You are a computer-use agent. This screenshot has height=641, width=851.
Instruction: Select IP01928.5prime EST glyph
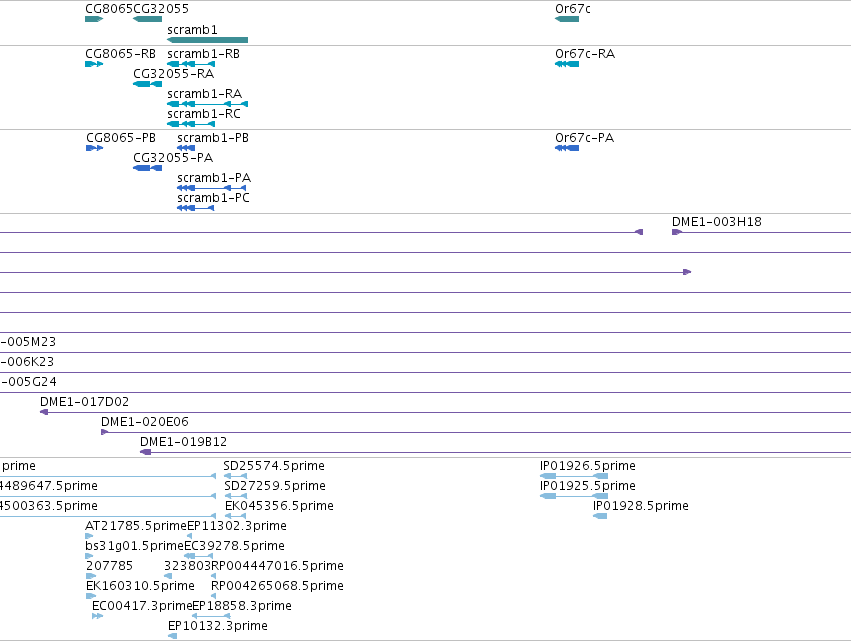click(x=600, y=516)
